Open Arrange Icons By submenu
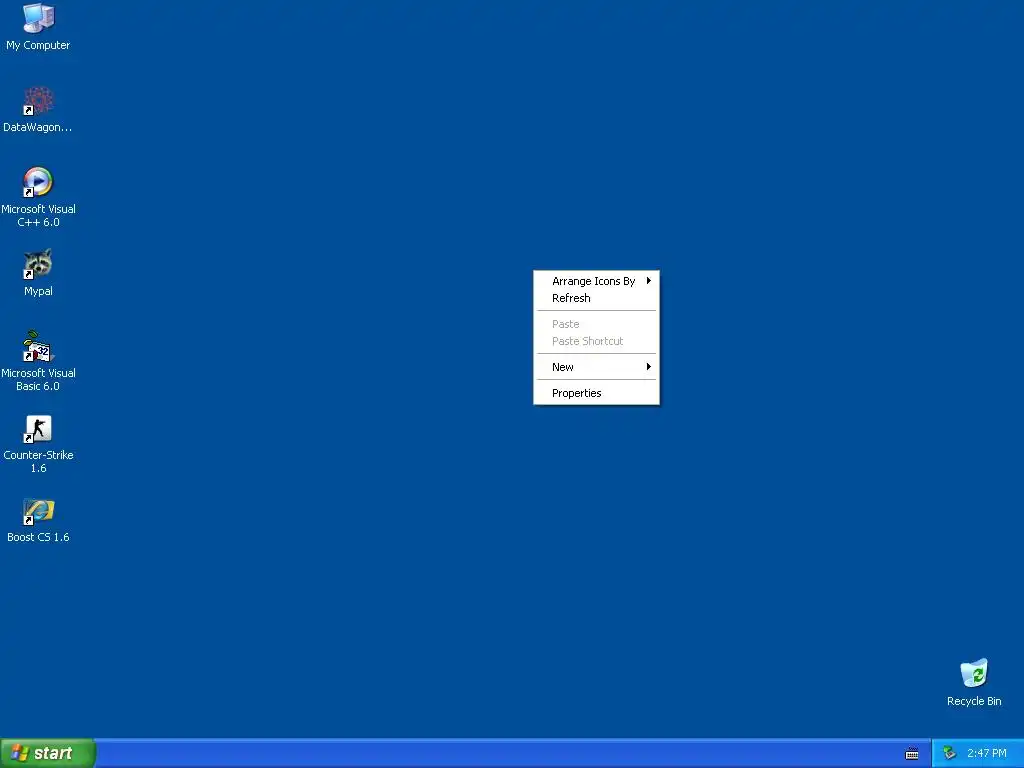Screen dimensions: 1024x768 coord(596,281)
